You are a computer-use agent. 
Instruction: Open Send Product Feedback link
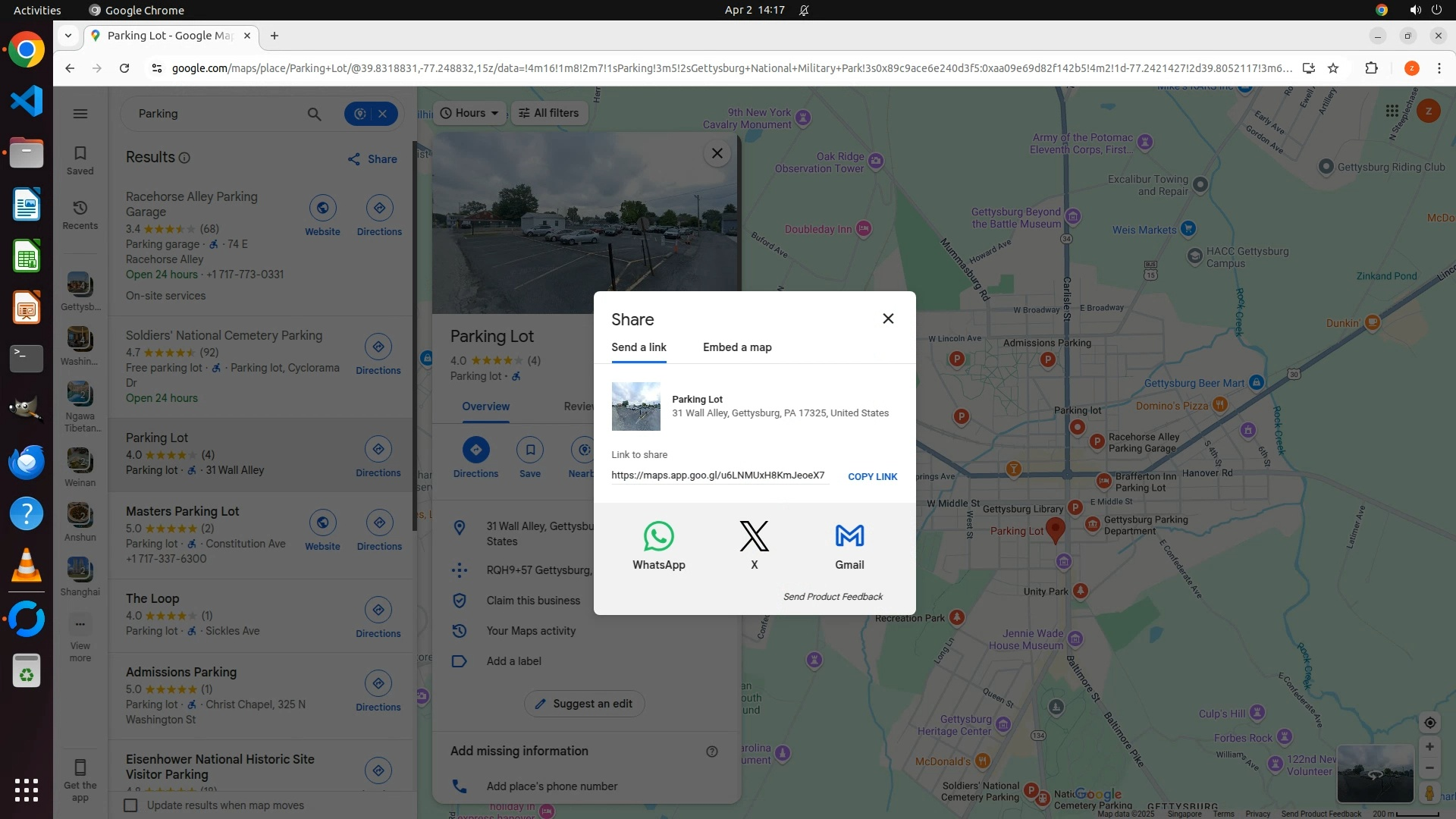tap(833, 597)
